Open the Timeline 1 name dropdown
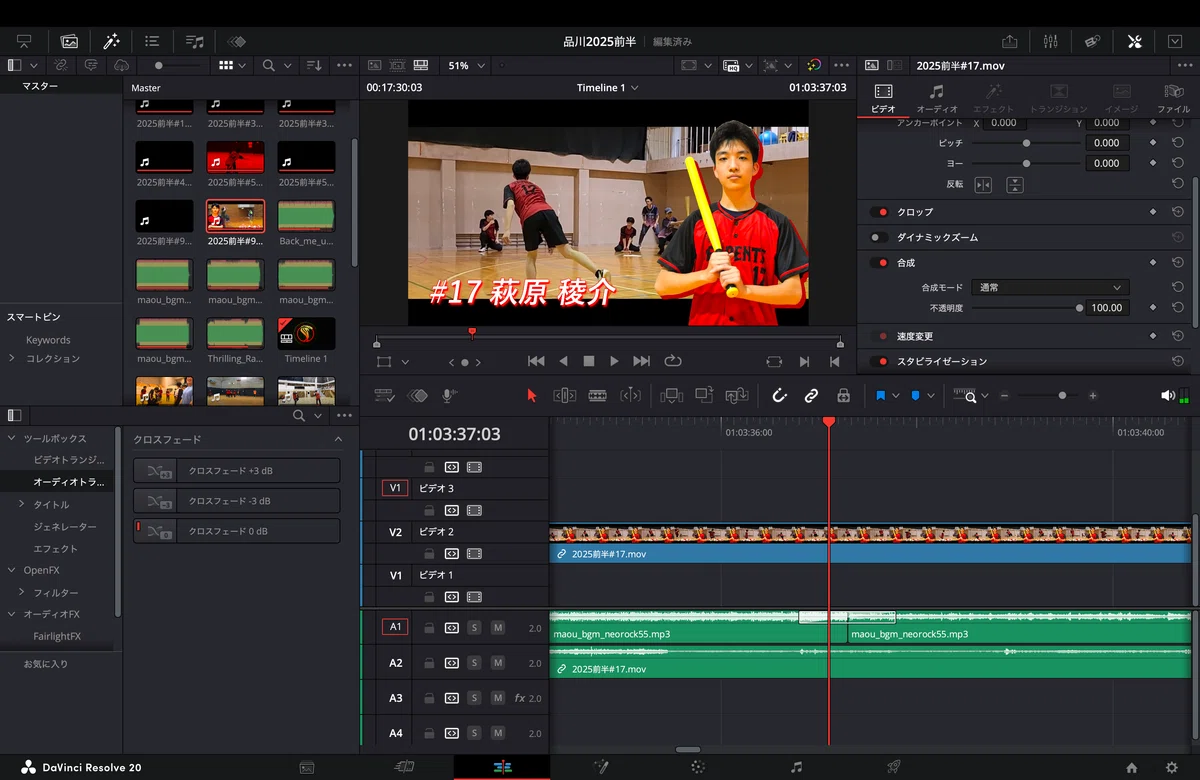 coord(607,87)
